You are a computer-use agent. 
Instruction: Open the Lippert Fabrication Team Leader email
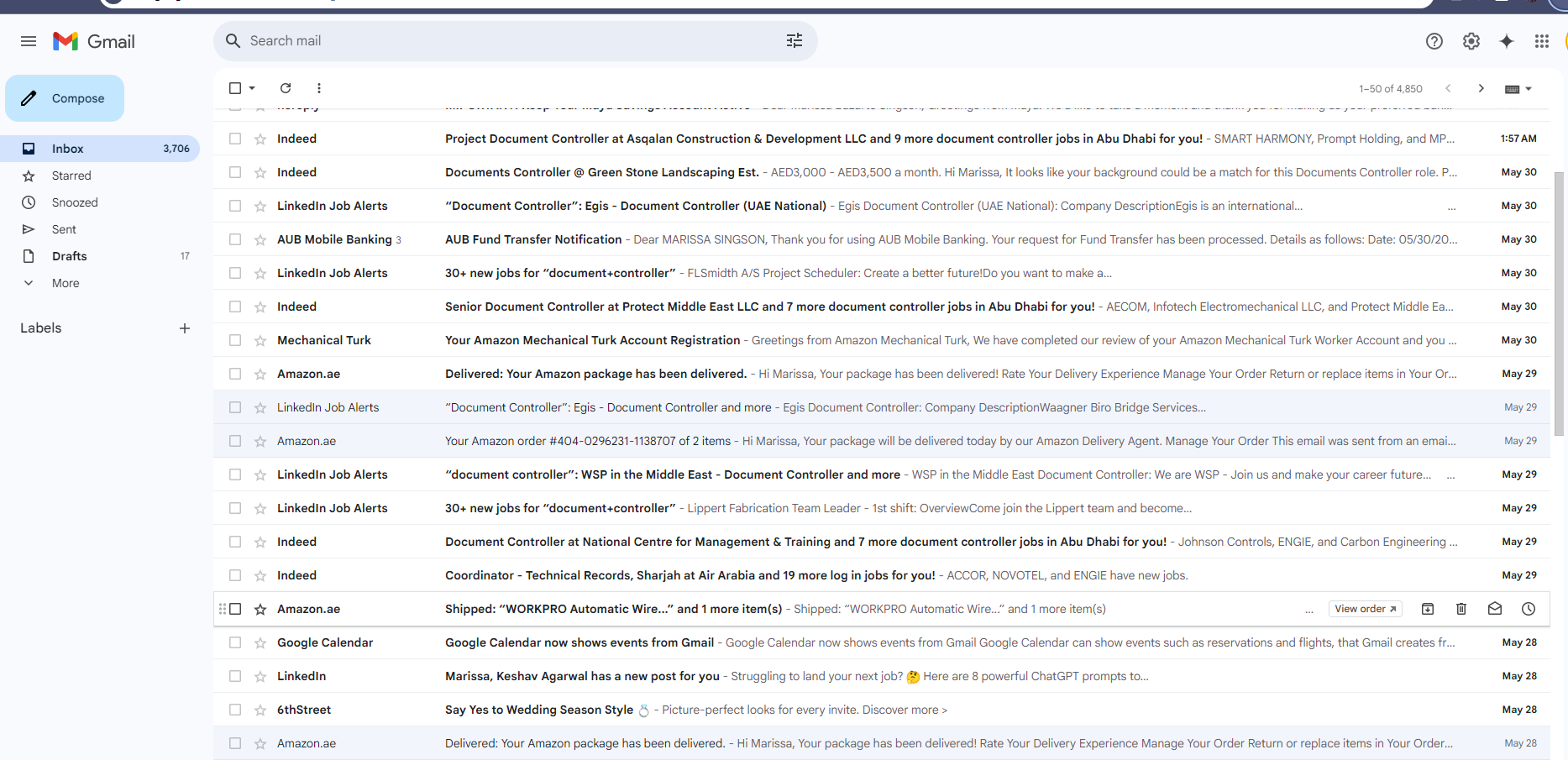(x=882, y=508)
